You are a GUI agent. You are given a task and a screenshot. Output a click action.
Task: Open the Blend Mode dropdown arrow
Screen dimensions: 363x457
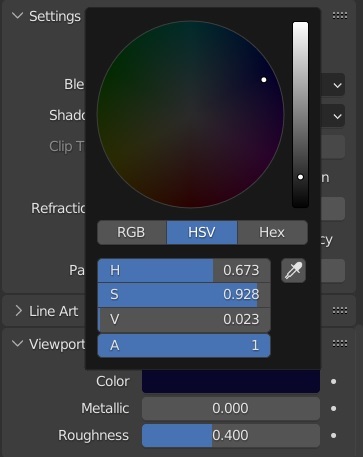tap(337, 85)
